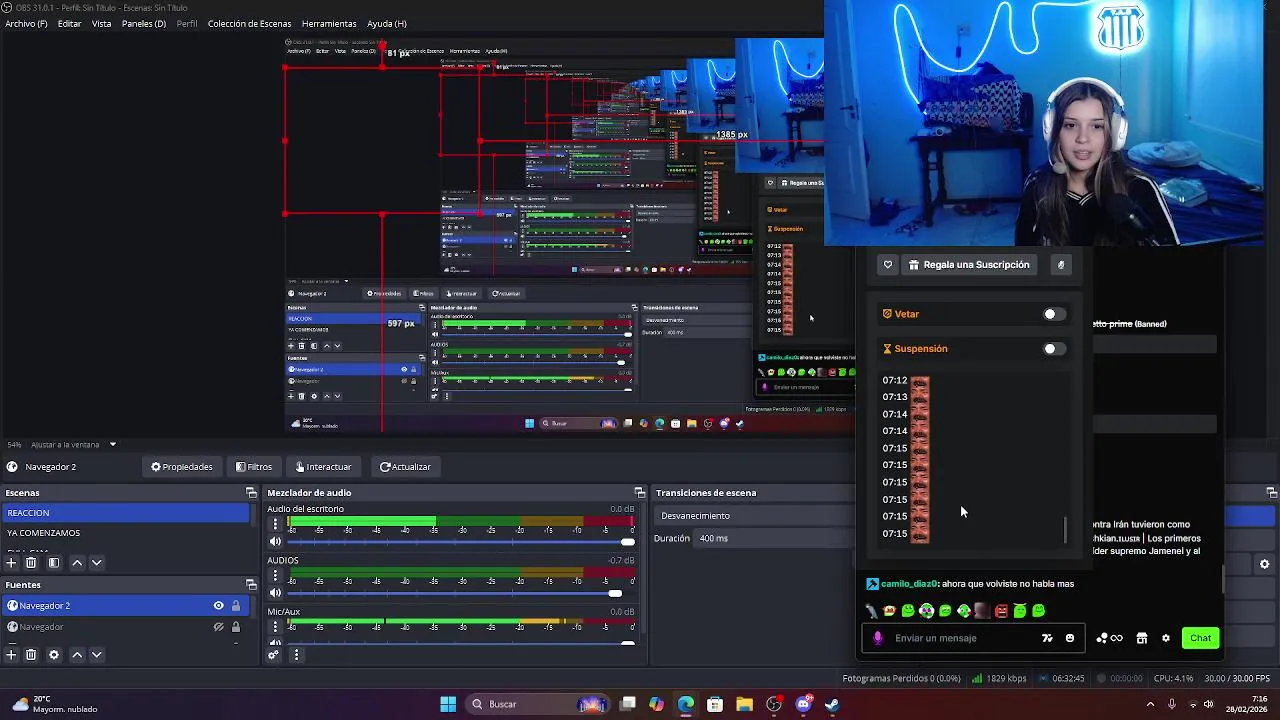Open the text formatting icon in the chat box
This screenshot has width=1280, height=720.
click(x=1047, y=638)
